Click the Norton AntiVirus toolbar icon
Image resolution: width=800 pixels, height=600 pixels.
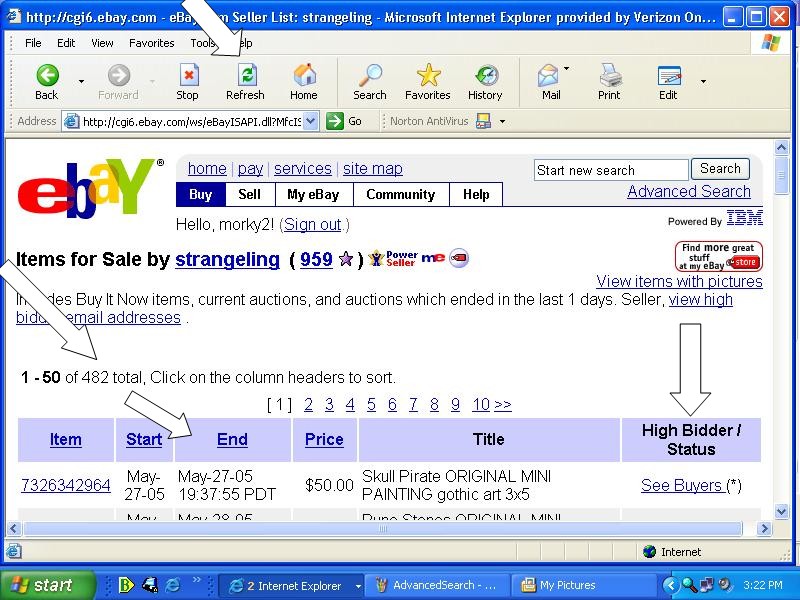483,121
